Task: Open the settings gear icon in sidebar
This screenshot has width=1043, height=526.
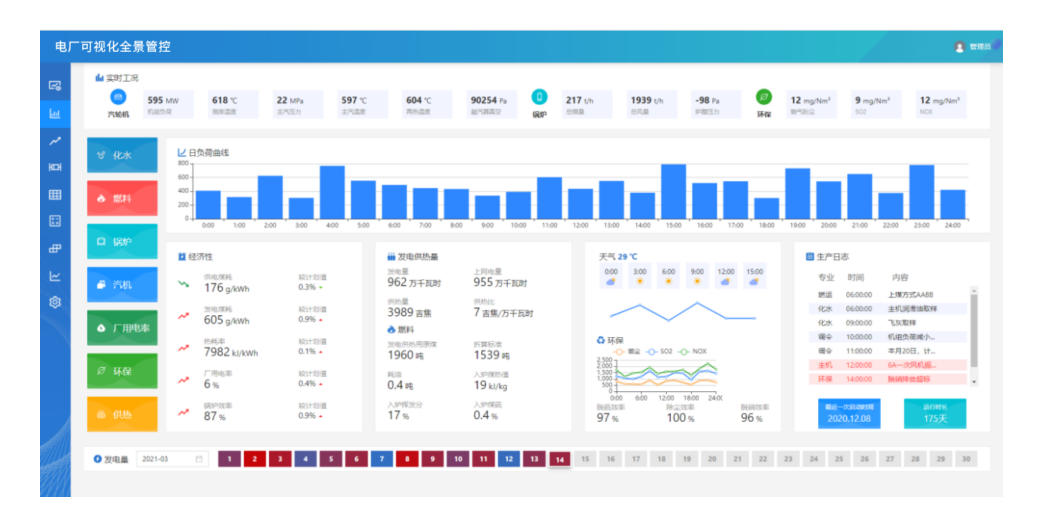Action: [x=55, y=302]
